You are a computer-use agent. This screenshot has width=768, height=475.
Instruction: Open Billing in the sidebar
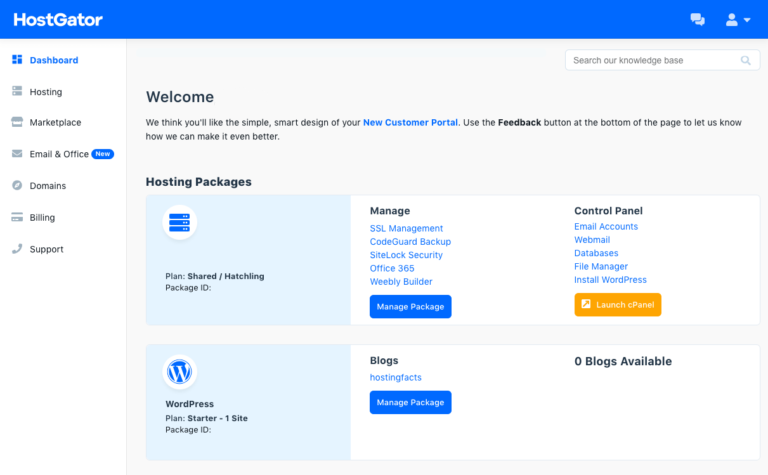pyautogui.click(x=42, y=217)
